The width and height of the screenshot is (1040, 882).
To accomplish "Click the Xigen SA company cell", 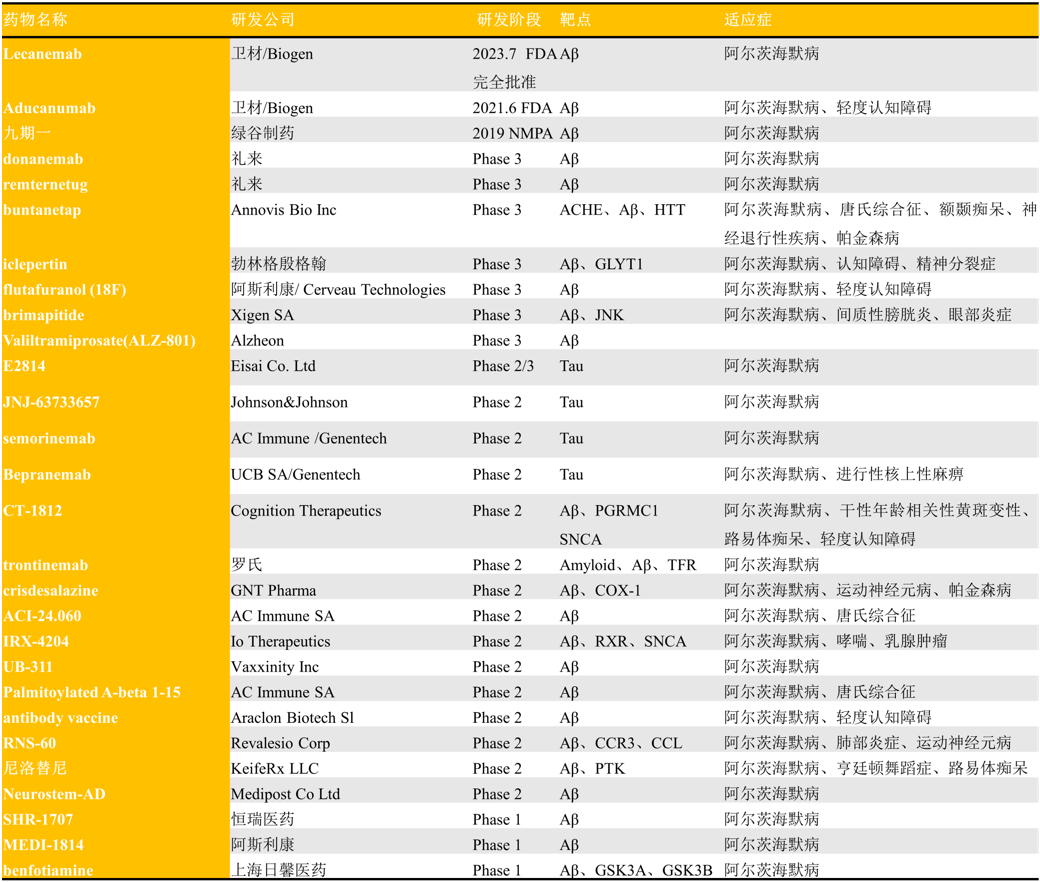I will click(x=262, y=316).
